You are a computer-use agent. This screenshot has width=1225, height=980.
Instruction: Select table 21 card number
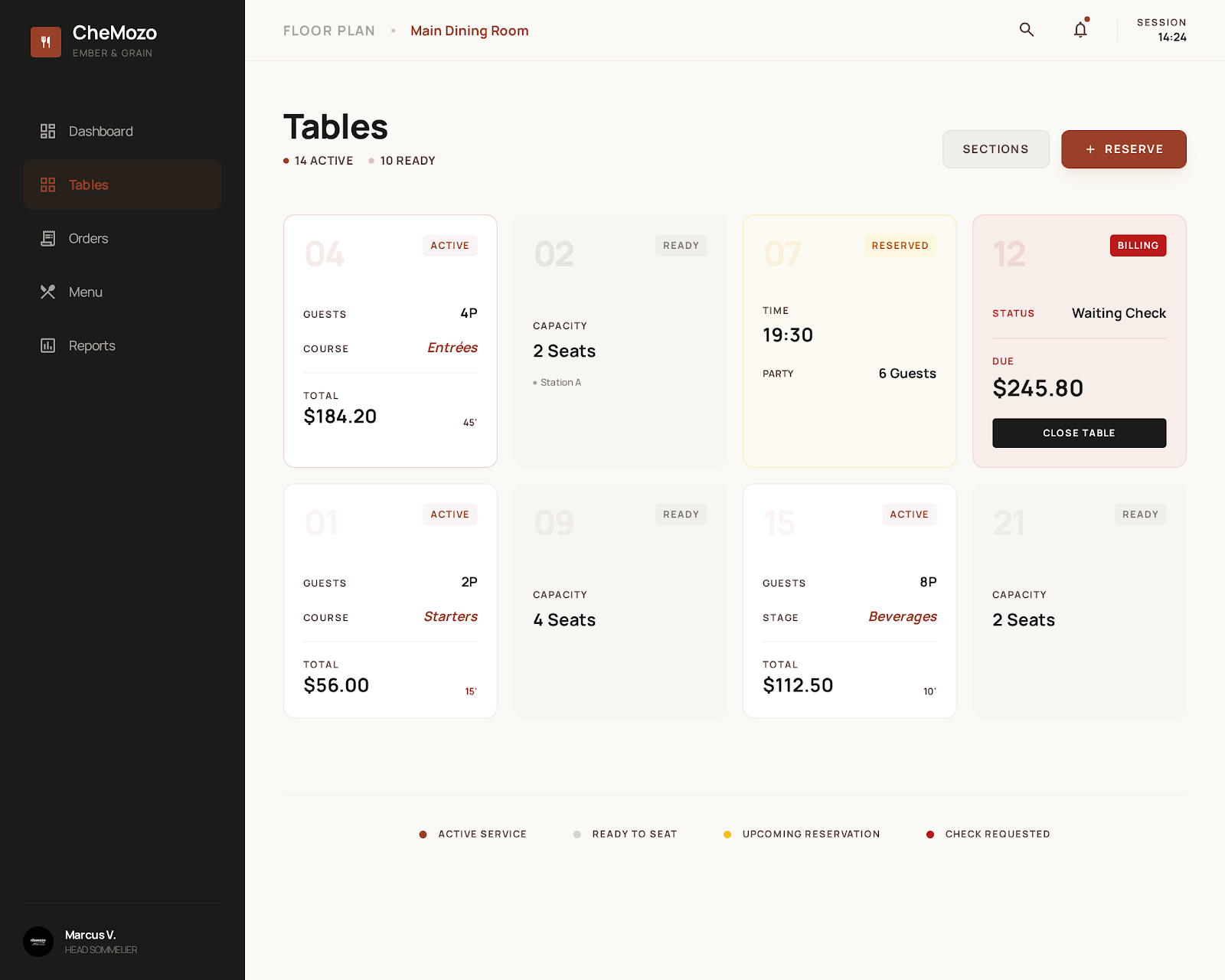pos(1009,523)
